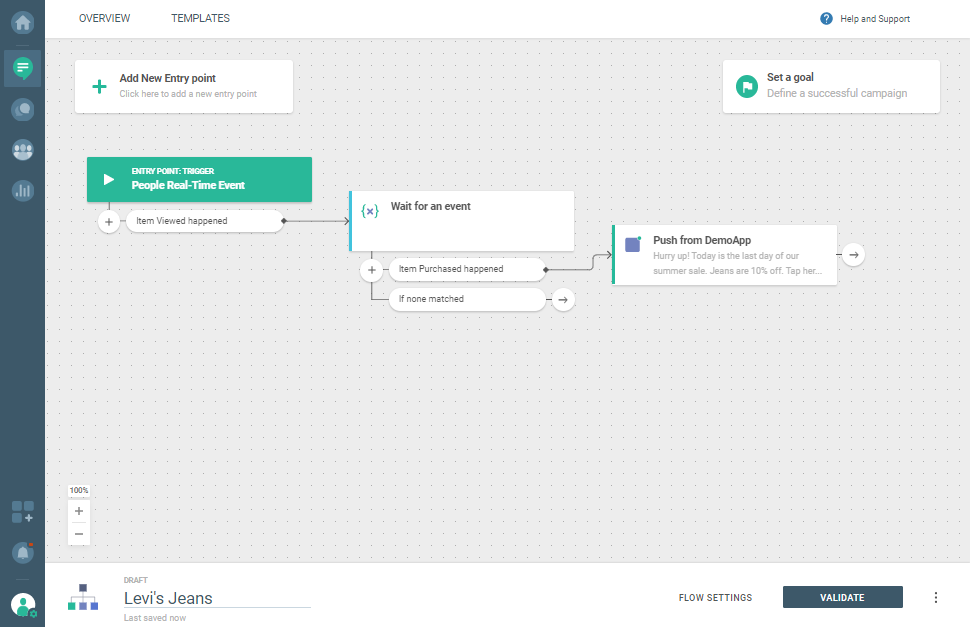Click the Validate button

tap(842, 598)
